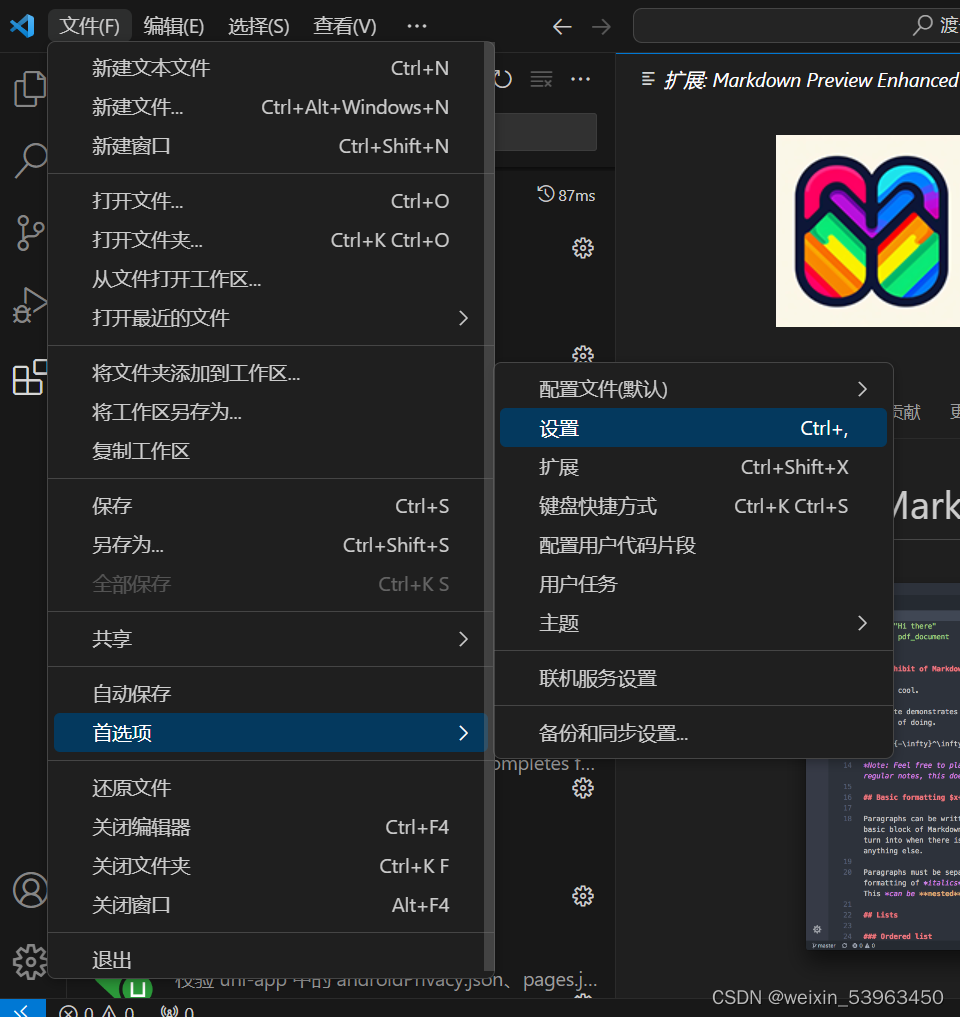Click the back navigation arrow
Viewport: 960px width, 1017px height.
pos(562,27)
